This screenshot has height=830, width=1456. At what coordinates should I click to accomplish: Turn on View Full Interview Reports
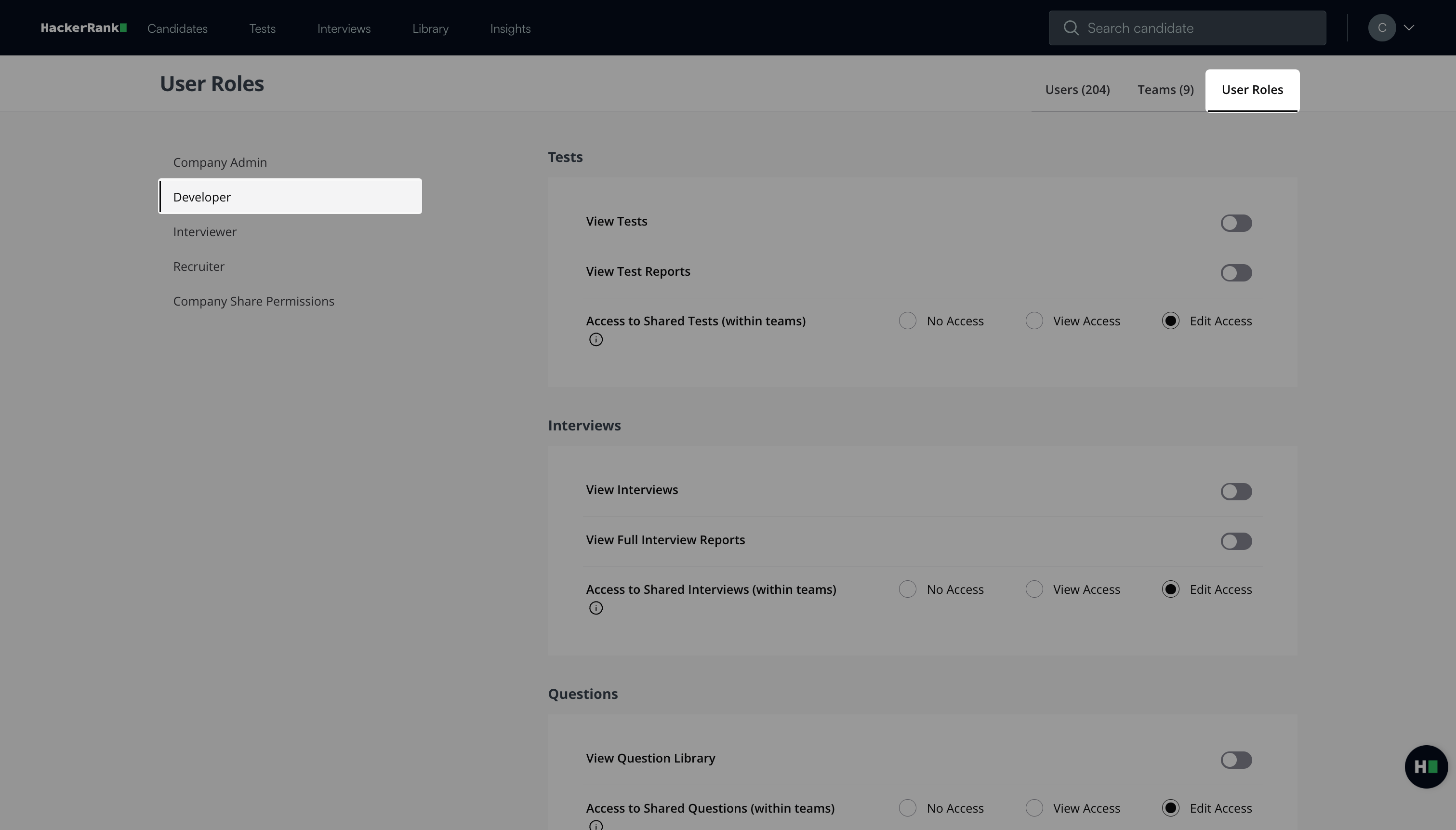1235,542
